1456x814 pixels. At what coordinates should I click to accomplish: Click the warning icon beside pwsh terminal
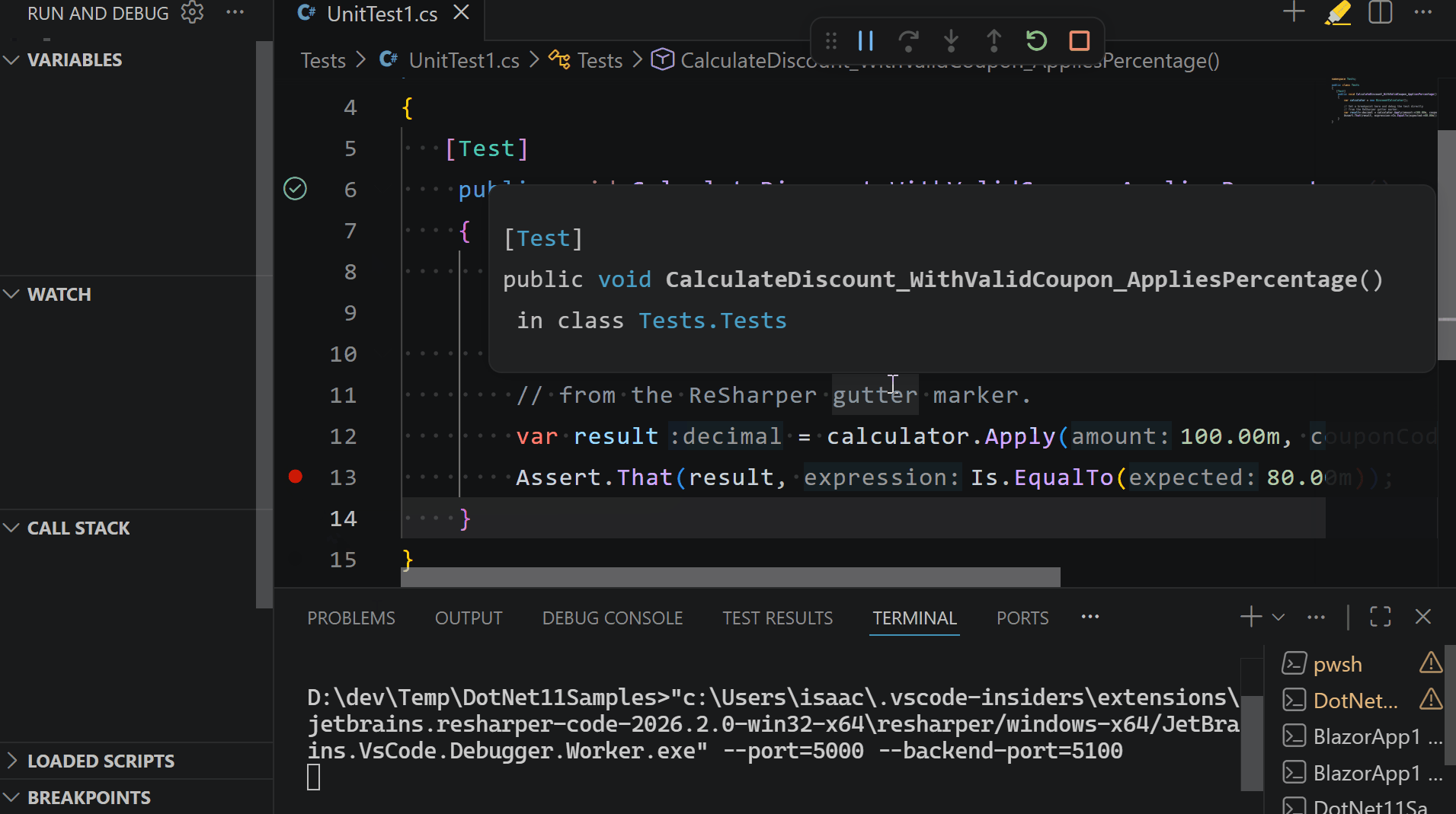click(x=1431, y=662)
